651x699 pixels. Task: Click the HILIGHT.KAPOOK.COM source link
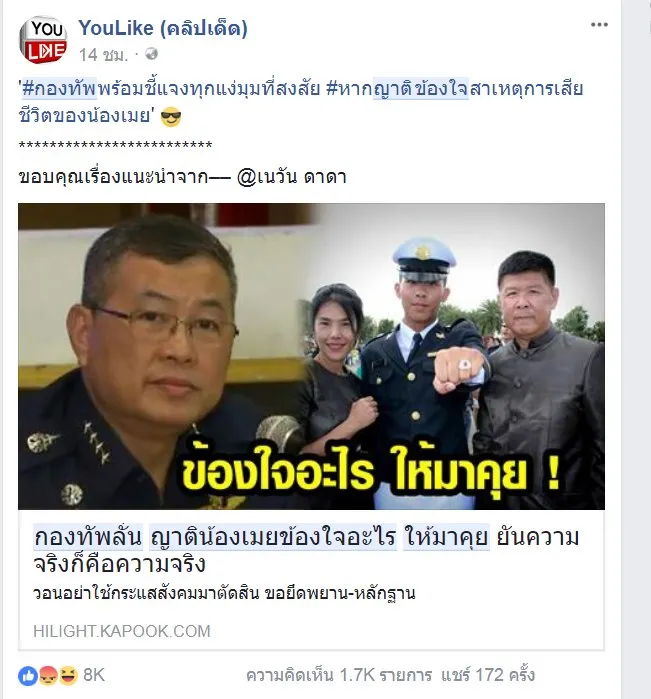[x=122, y=631]
